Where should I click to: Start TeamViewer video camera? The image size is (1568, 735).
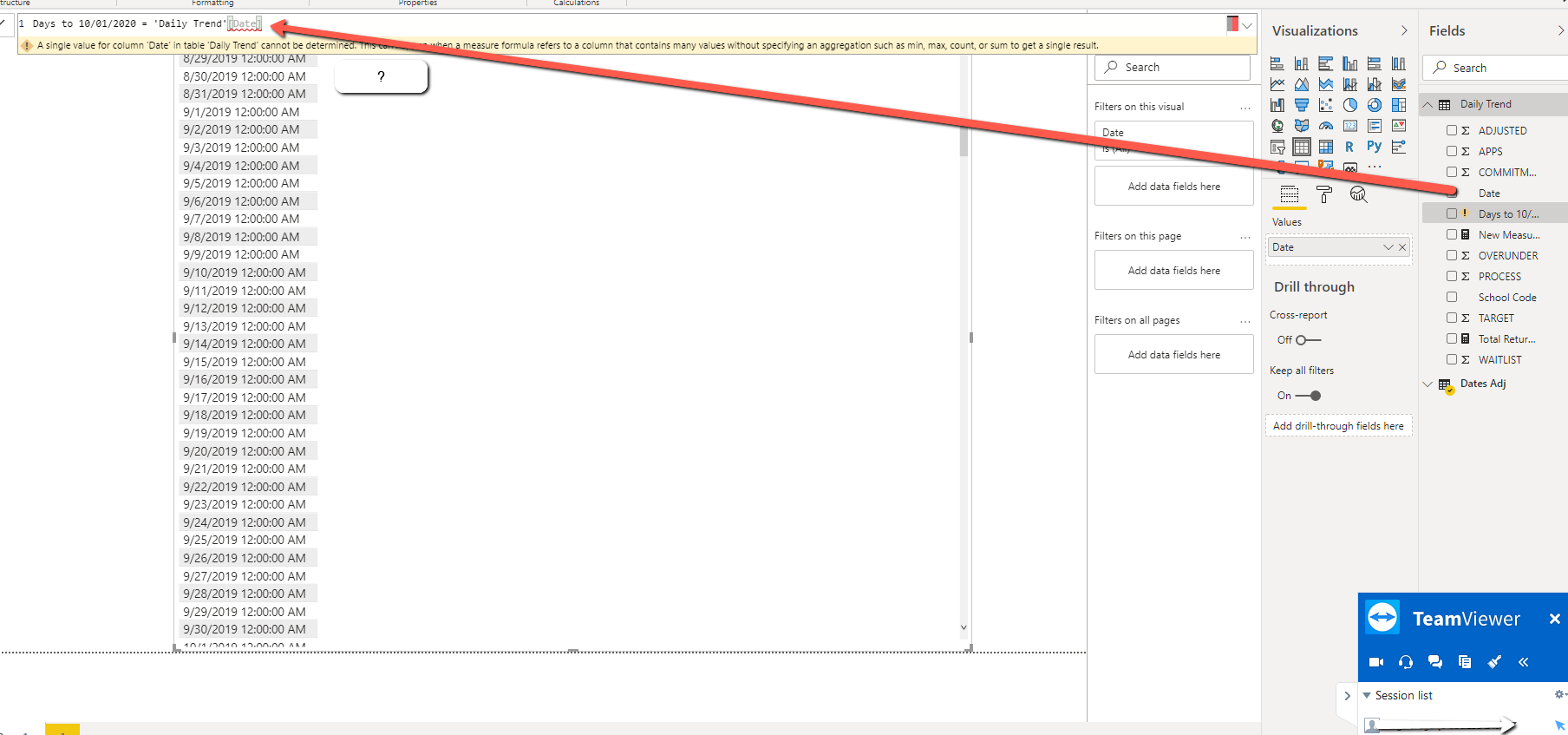pyautogui.click(x=1376, y=662)
